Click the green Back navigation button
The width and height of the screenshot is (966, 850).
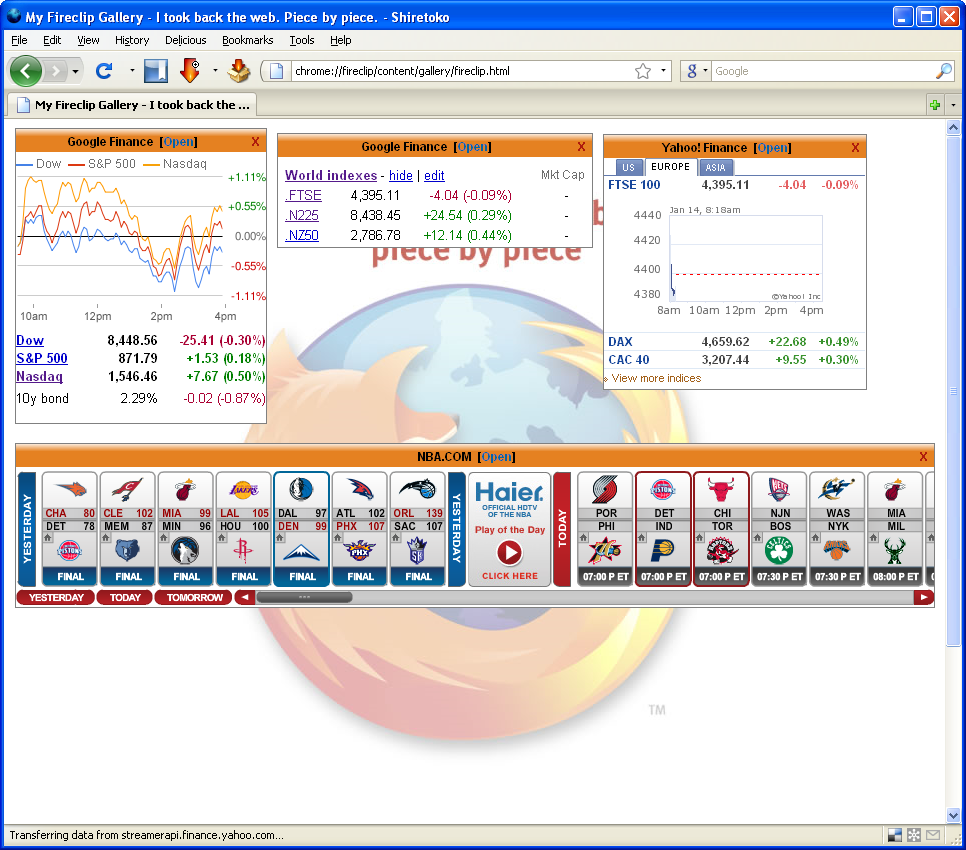(x=25, y=71)
